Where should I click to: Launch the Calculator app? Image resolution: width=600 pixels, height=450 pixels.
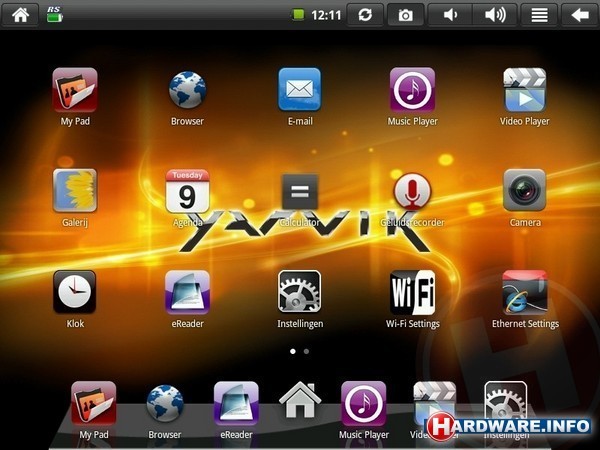pos(300,191)
